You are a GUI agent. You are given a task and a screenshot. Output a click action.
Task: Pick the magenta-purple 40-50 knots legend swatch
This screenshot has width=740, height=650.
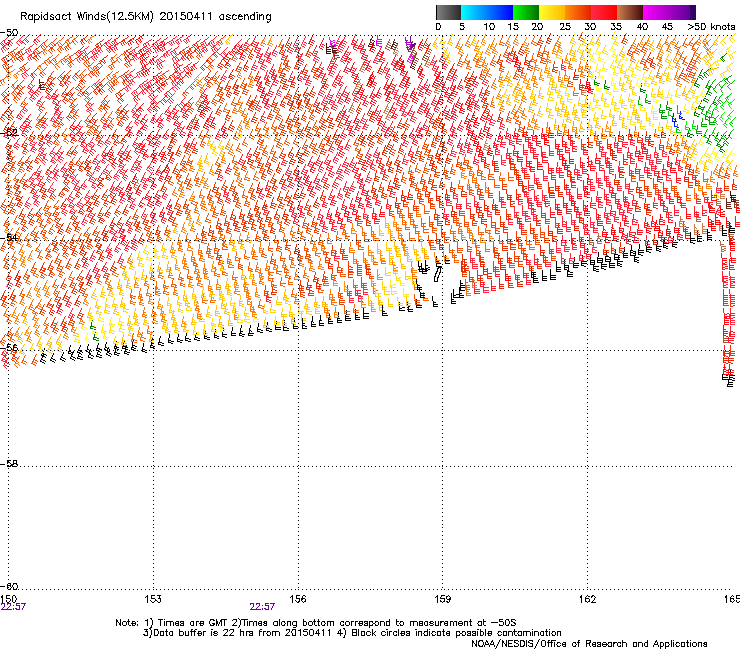tap(669, 12)
